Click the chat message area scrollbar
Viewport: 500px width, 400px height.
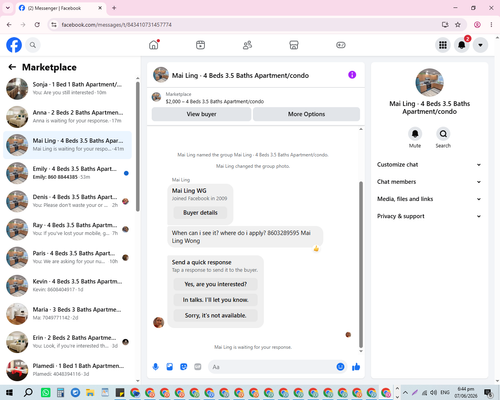[361, 264]
